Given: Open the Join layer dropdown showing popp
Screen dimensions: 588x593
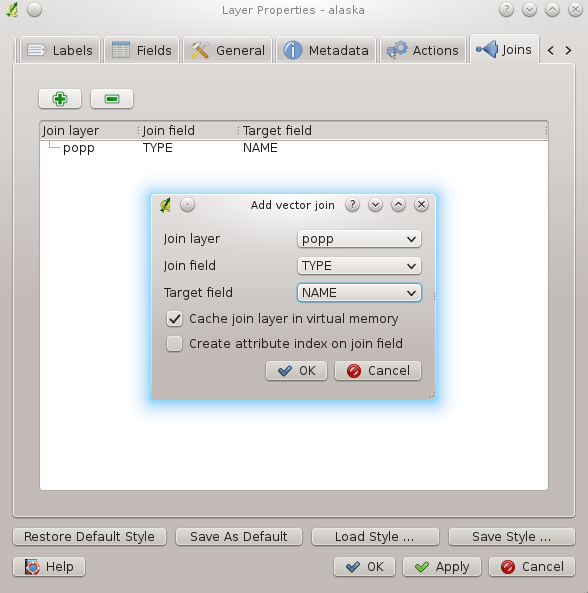Looking at the screenshot, I should click(x=359, y=239).
